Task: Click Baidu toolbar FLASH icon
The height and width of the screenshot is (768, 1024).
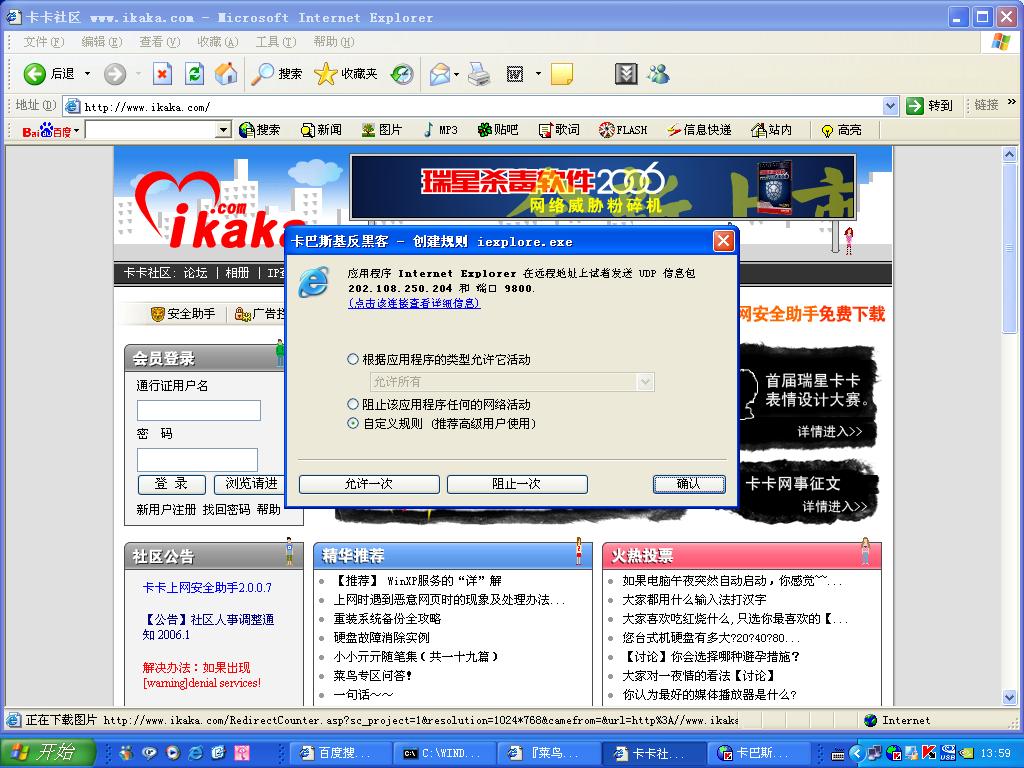Action: (x=607, y=130)
